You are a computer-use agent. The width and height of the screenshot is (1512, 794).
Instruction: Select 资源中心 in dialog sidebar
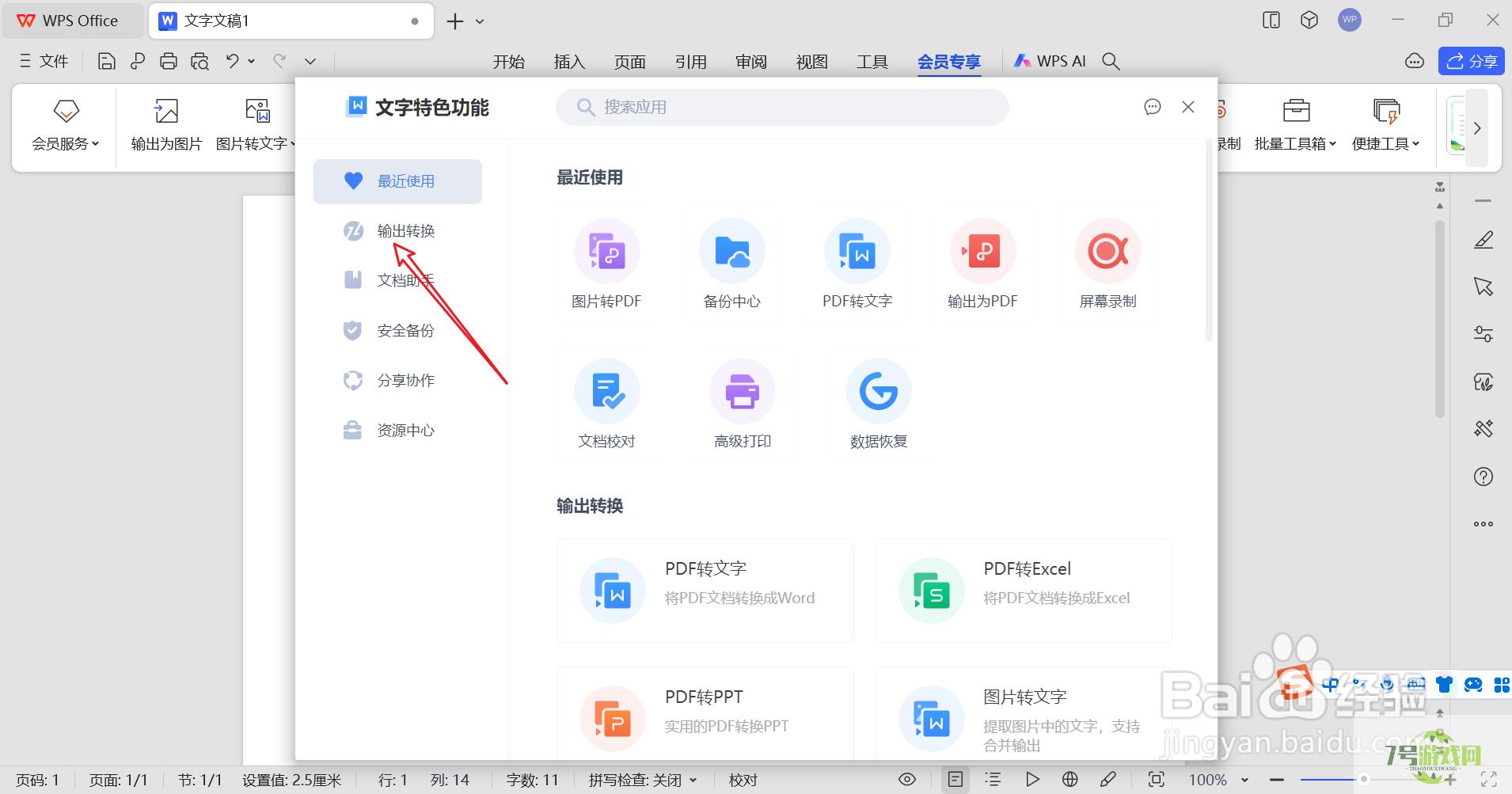397,431
